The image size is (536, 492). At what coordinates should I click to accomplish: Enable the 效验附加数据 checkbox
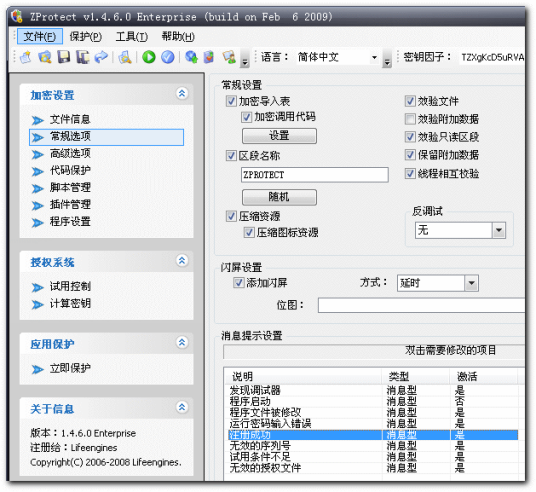click(x=410, y=119)
